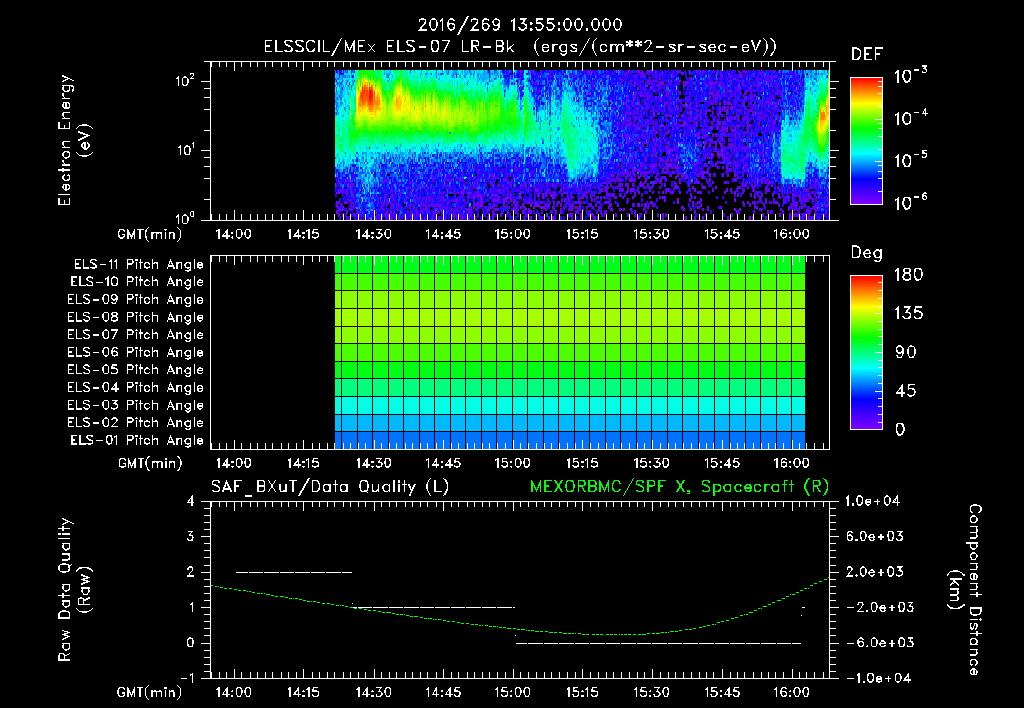This screenshot has height=708, width=1024.
Task: Click the timestamp title 2016/269 13:55:00.000
Action: [x=520, y=25]
